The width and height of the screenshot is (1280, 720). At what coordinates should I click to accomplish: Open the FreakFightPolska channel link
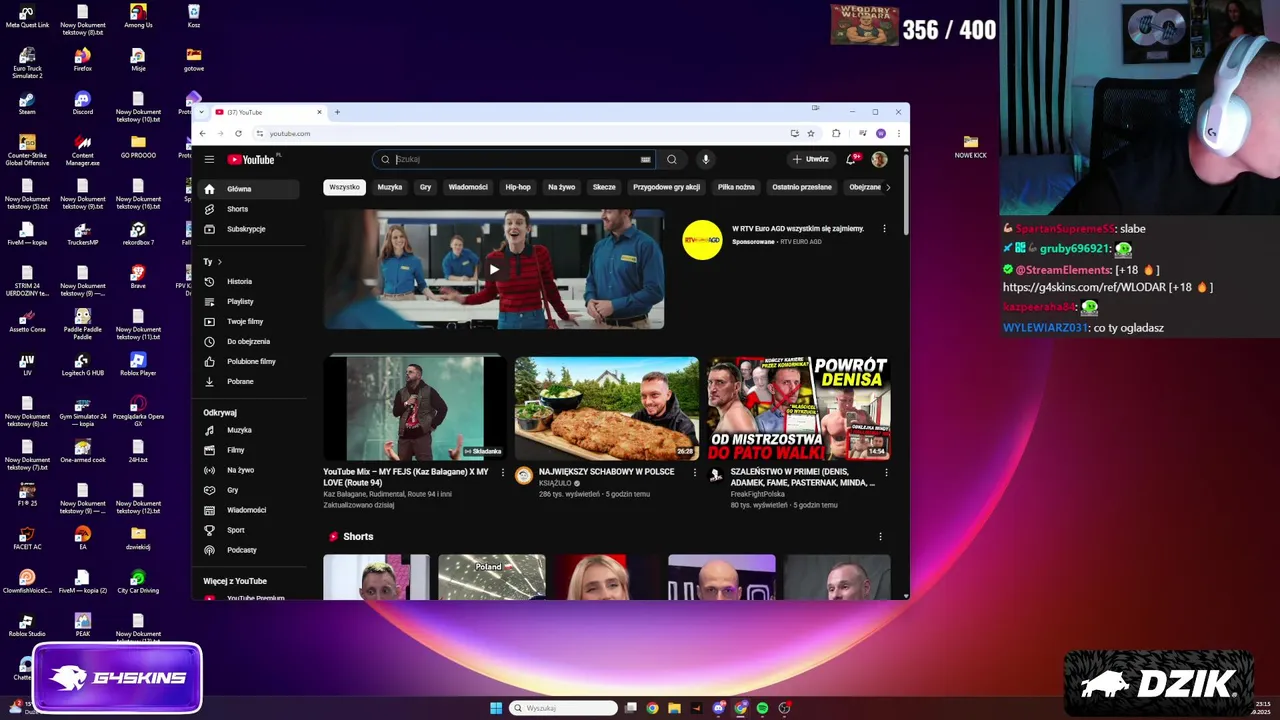tap(758, 494)
